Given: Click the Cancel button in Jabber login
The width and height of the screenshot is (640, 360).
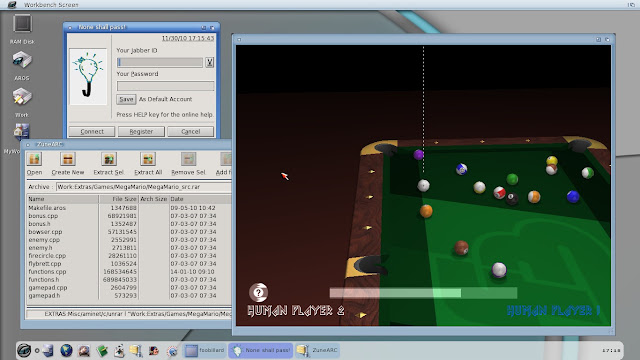Looking at the screenshot, I should click(191, 131).
